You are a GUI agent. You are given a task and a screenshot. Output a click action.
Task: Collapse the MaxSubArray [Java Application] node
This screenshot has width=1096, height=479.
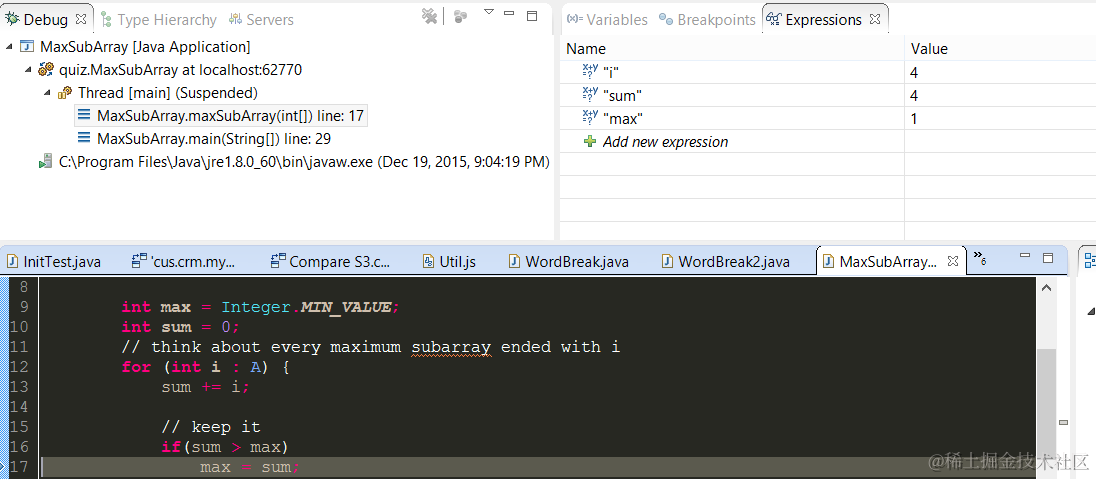pyautogui.click(x=9, y=47)
